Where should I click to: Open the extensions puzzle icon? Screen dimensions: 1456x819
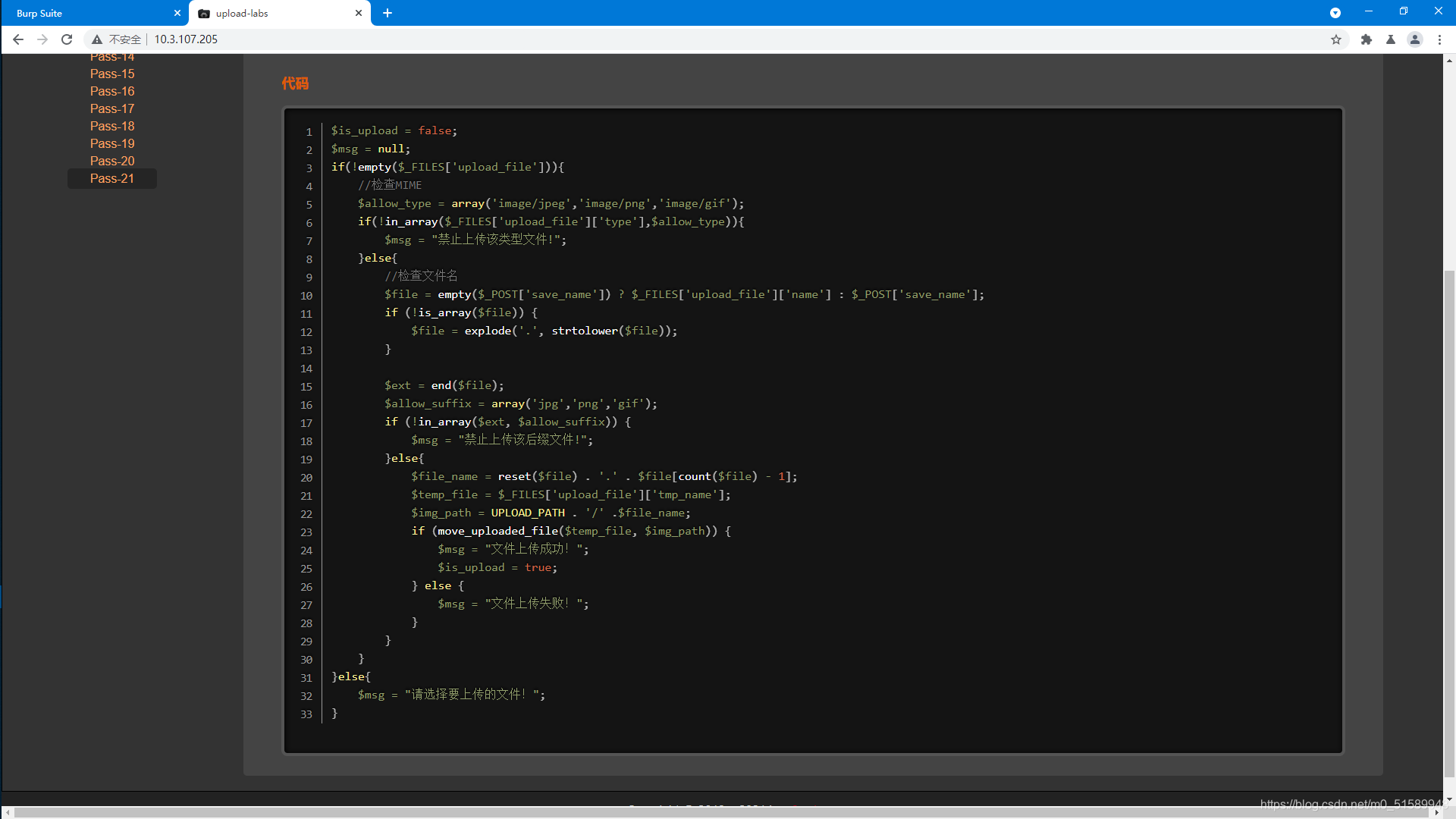[x=1367, y=39]
